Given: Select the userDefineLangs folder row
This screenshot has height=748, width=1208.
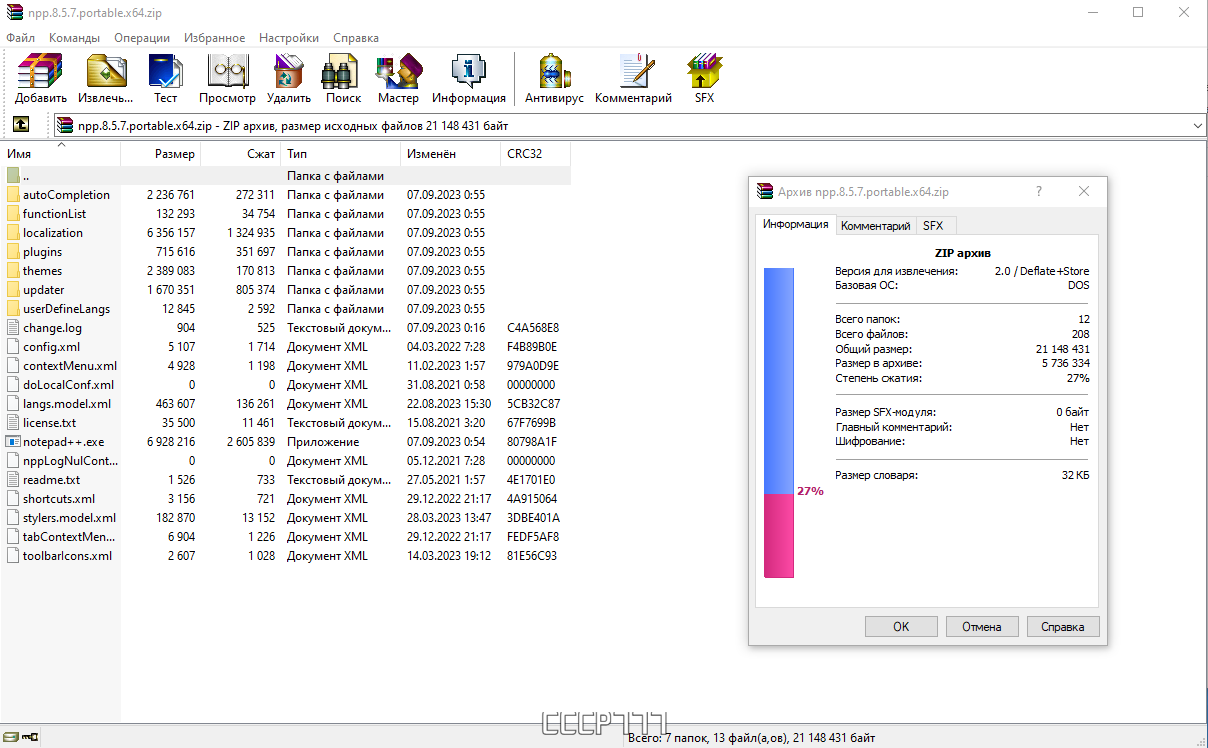Looking at the screenshot, I should coord(288,309).
